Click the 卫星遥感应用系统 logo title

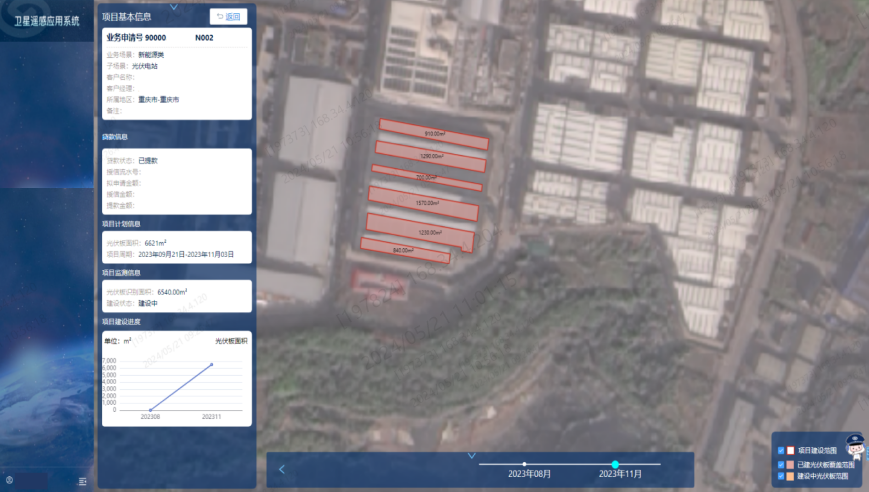click(x=46, y=20)
